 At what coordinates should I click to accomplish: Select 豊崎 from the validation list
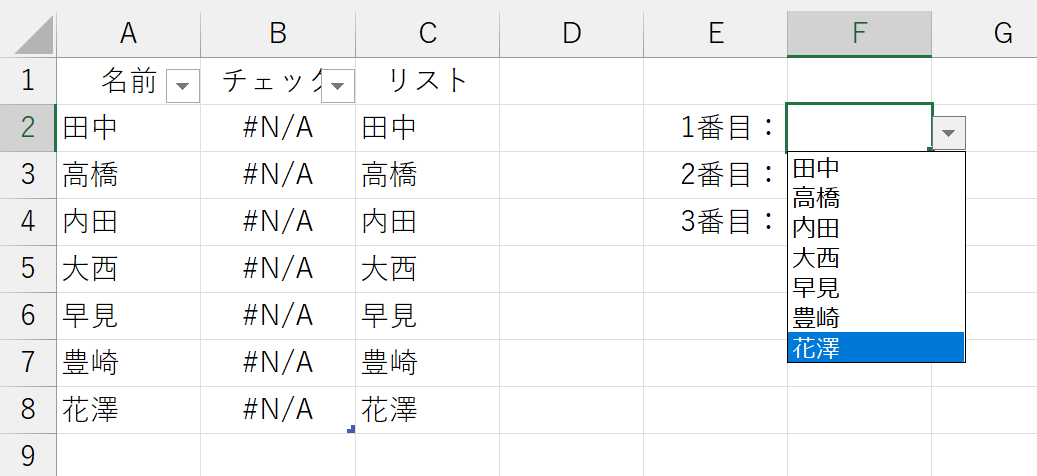[x=876, y=317]
